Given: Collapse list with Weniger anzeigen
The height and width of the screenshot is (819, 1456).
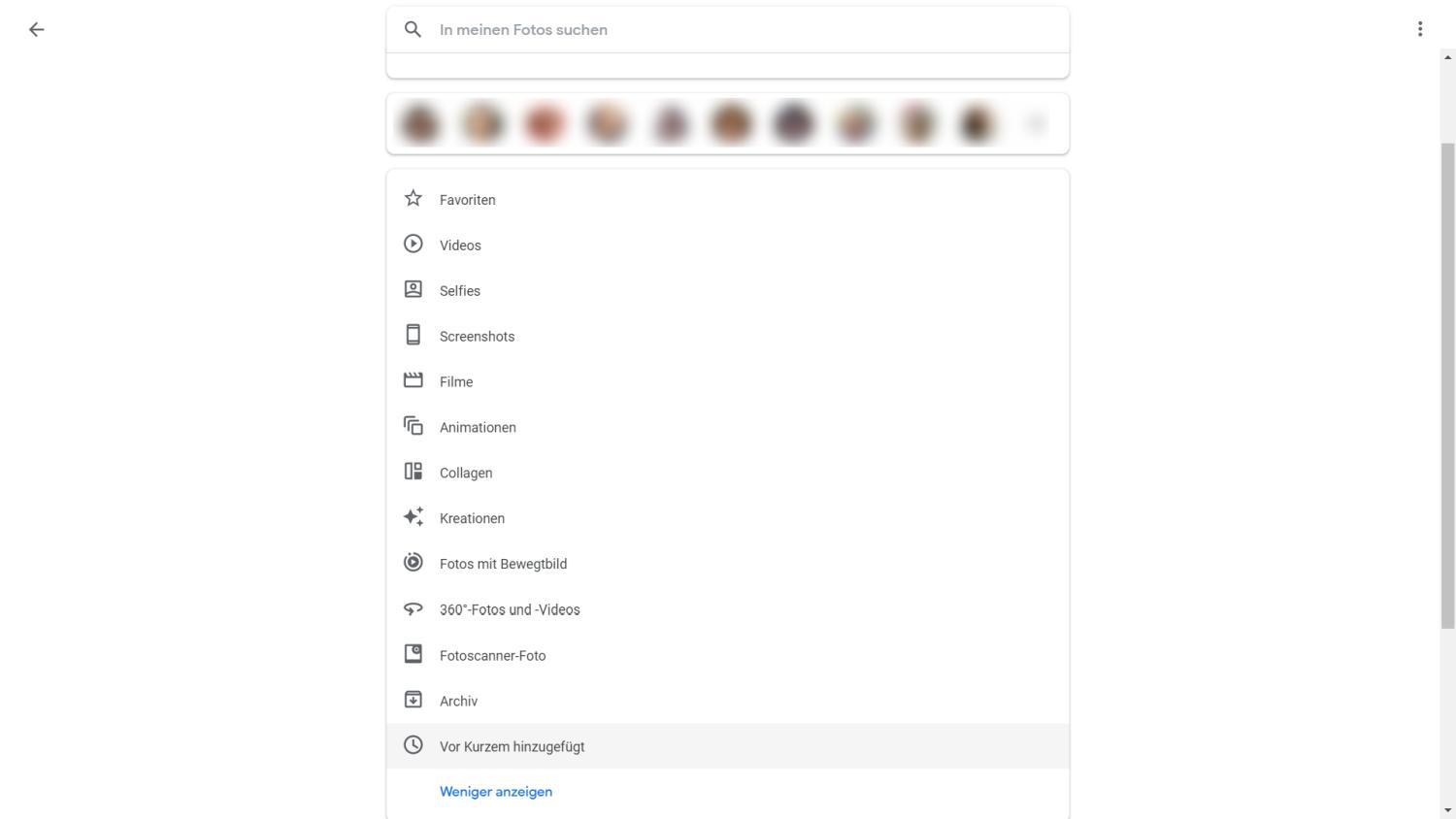Looking at the screenshot, I should 495,792.
